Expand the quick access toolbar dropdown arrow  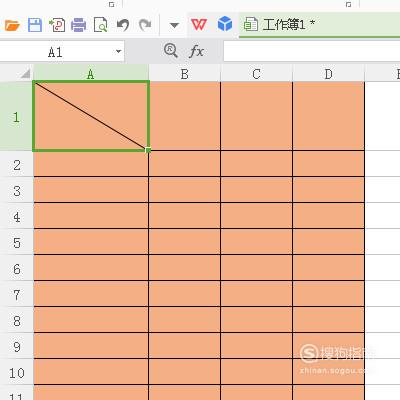(x=174, y=25)
